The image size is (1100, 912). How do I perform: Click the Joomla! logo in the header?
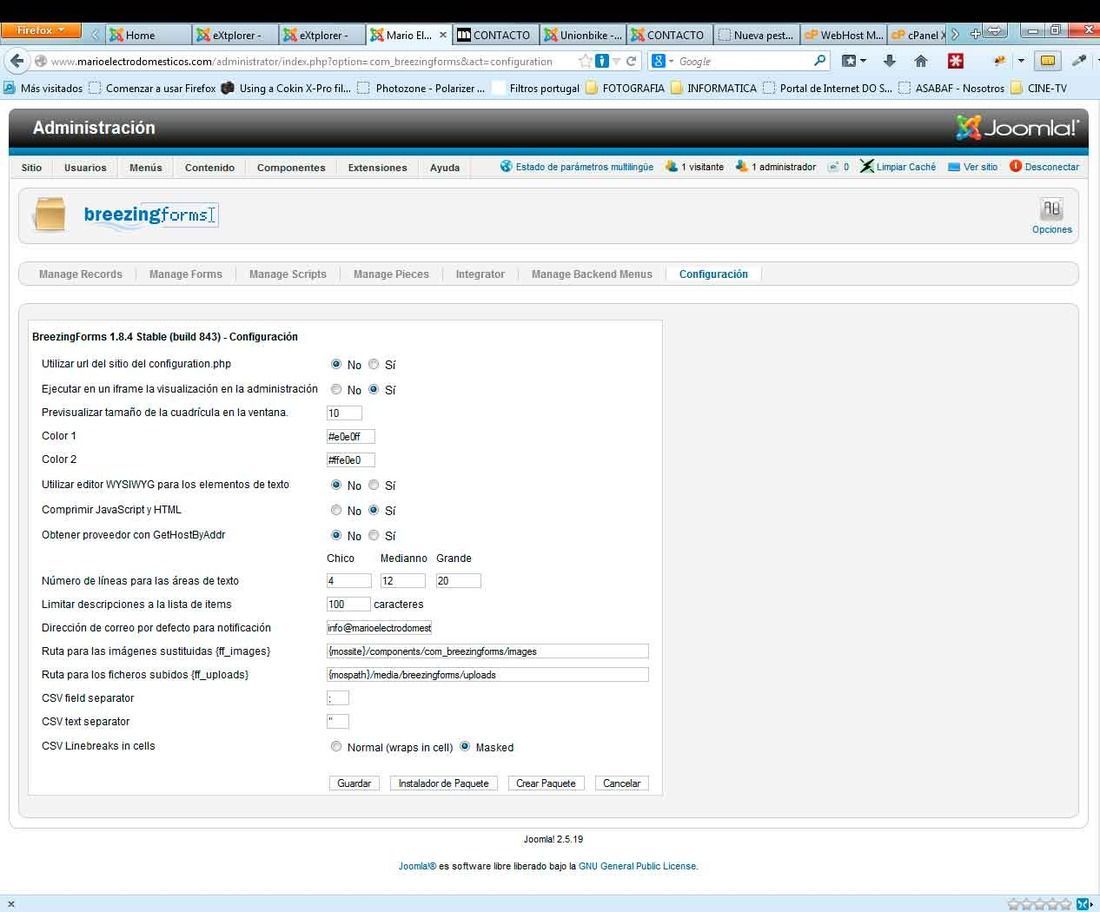[x=1017, y=128]
